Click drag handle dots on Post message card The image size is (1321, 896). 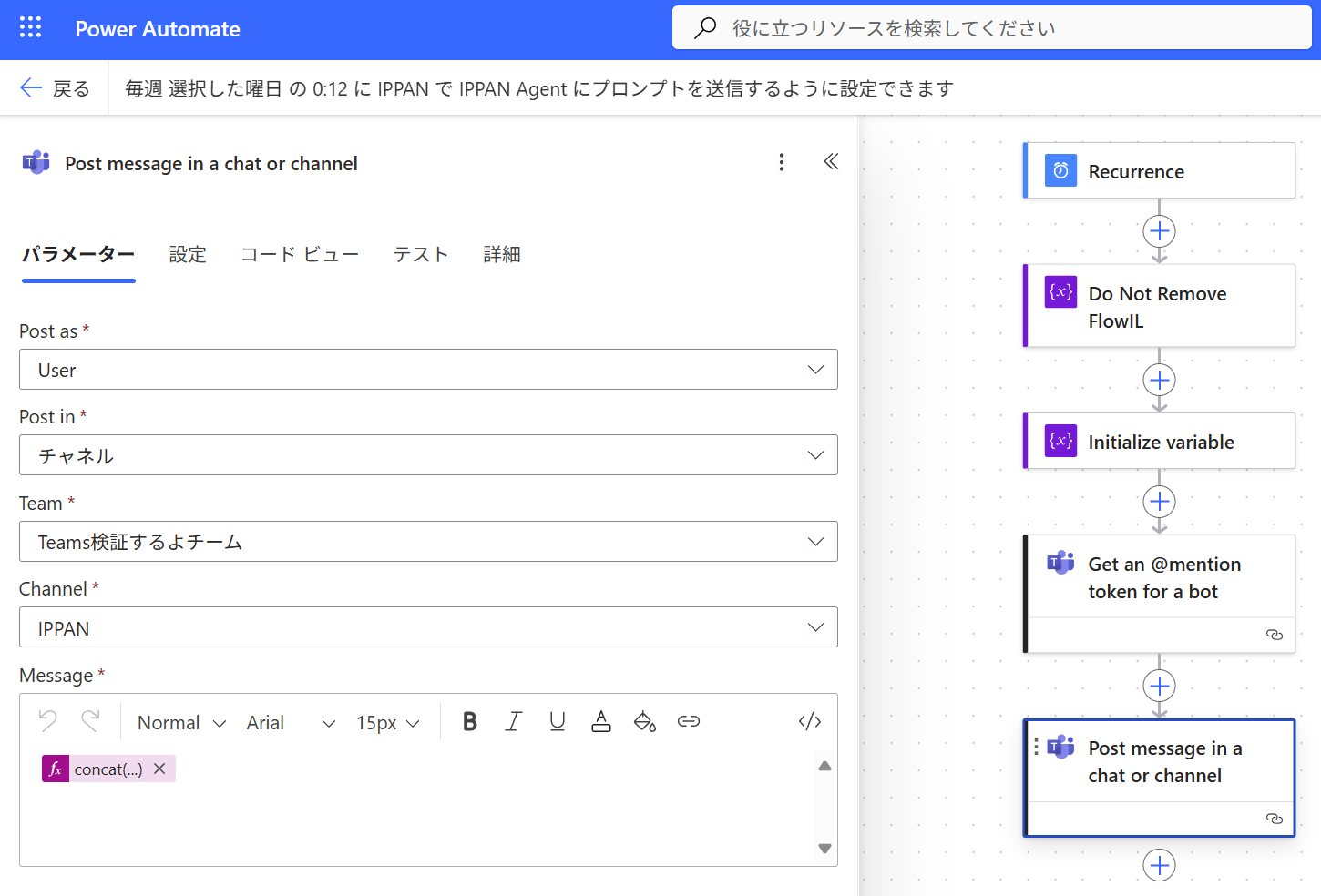[x=1037, y=747]
